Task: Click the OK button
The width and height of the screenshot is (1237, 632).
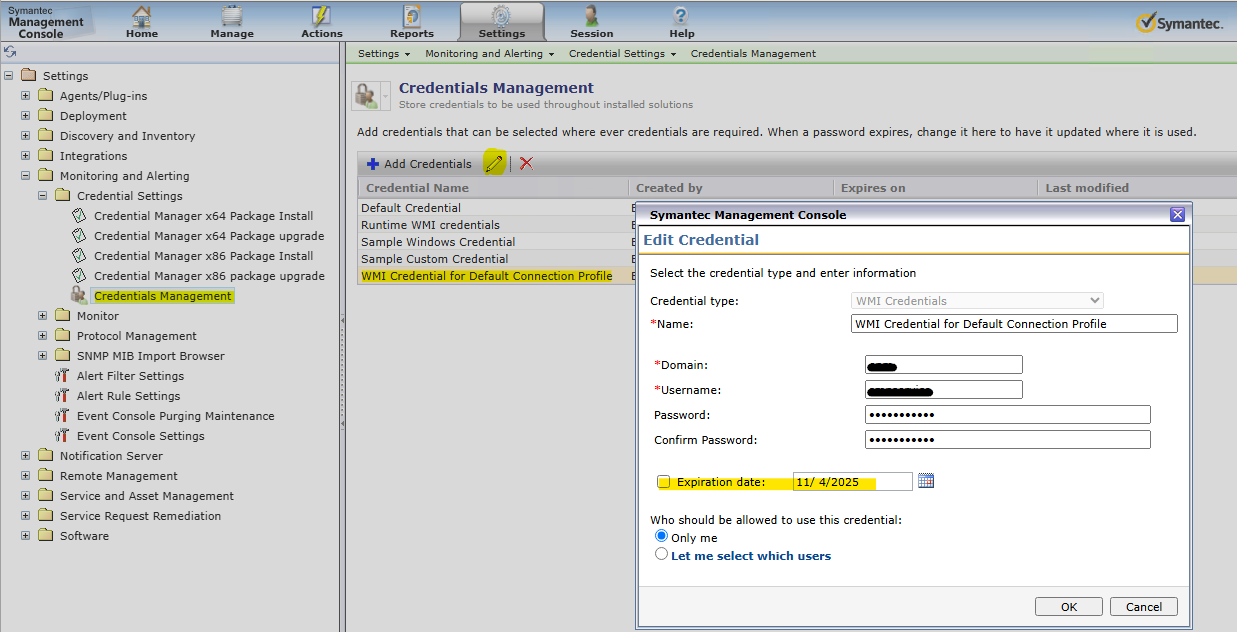Action: (x=1068, y=607)
